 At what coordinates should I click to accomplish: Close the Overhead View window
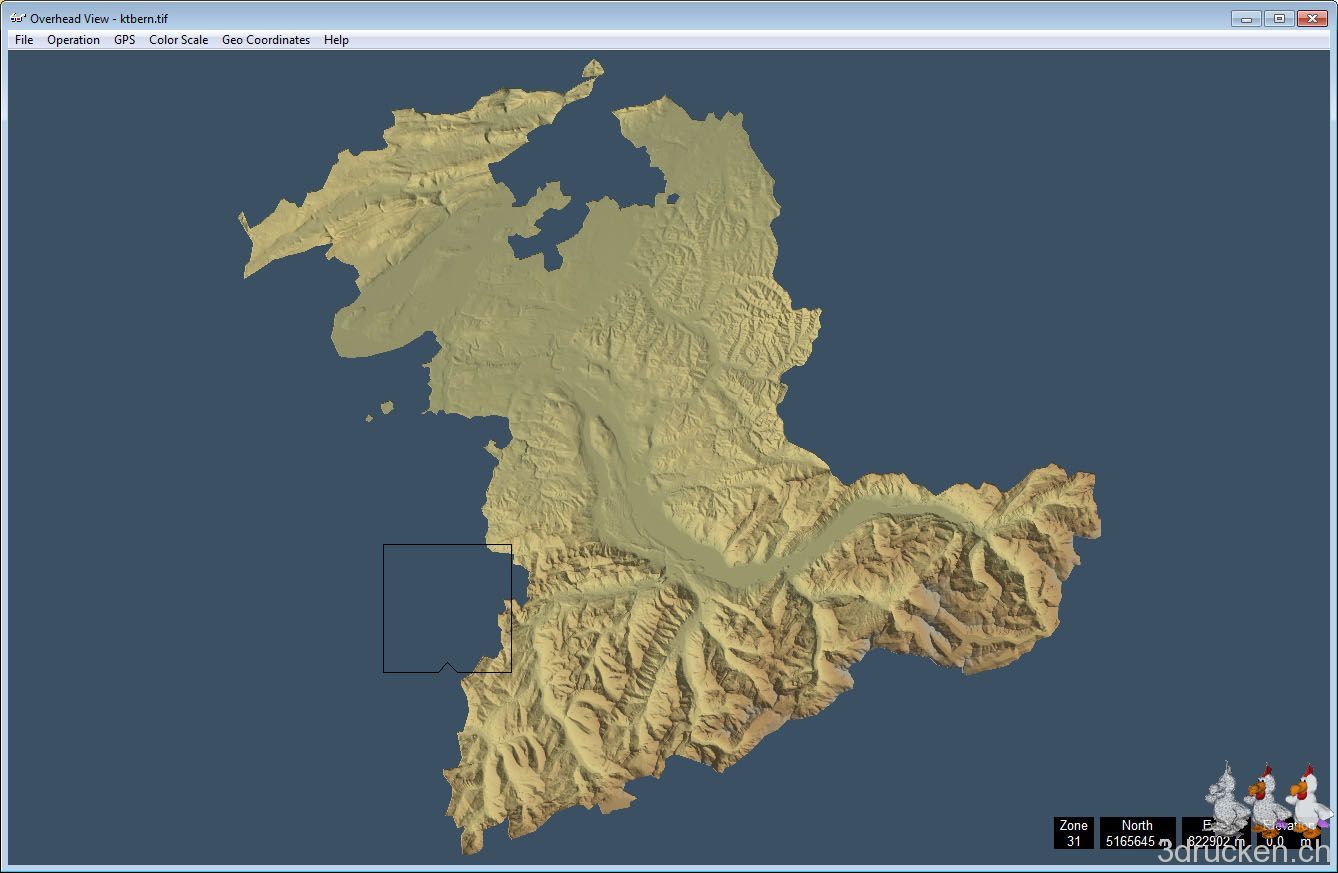tap(1311, 18)
